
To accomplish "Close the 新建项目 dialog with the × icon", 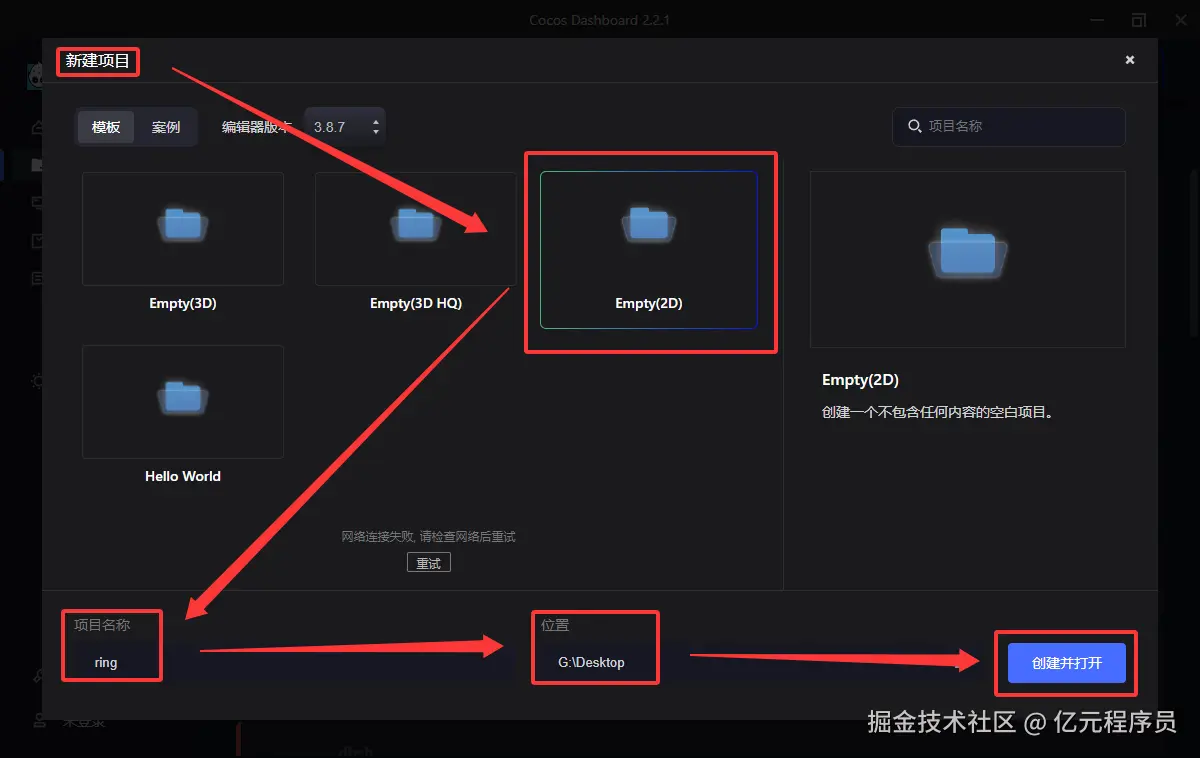I will 1130,60.
